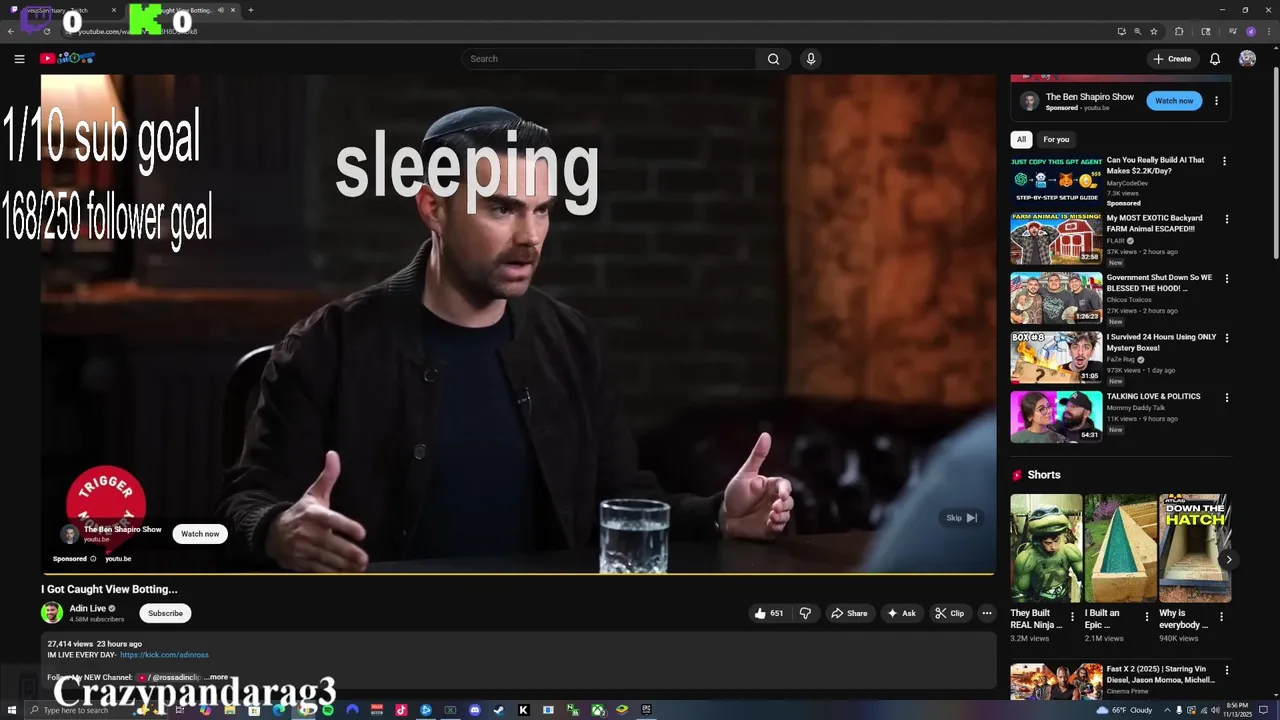Image resolution: width=1280 pixels, height=720 pixels.
Task: Open the Xbox app from taskbar
Action: click(x=597, y=710)
